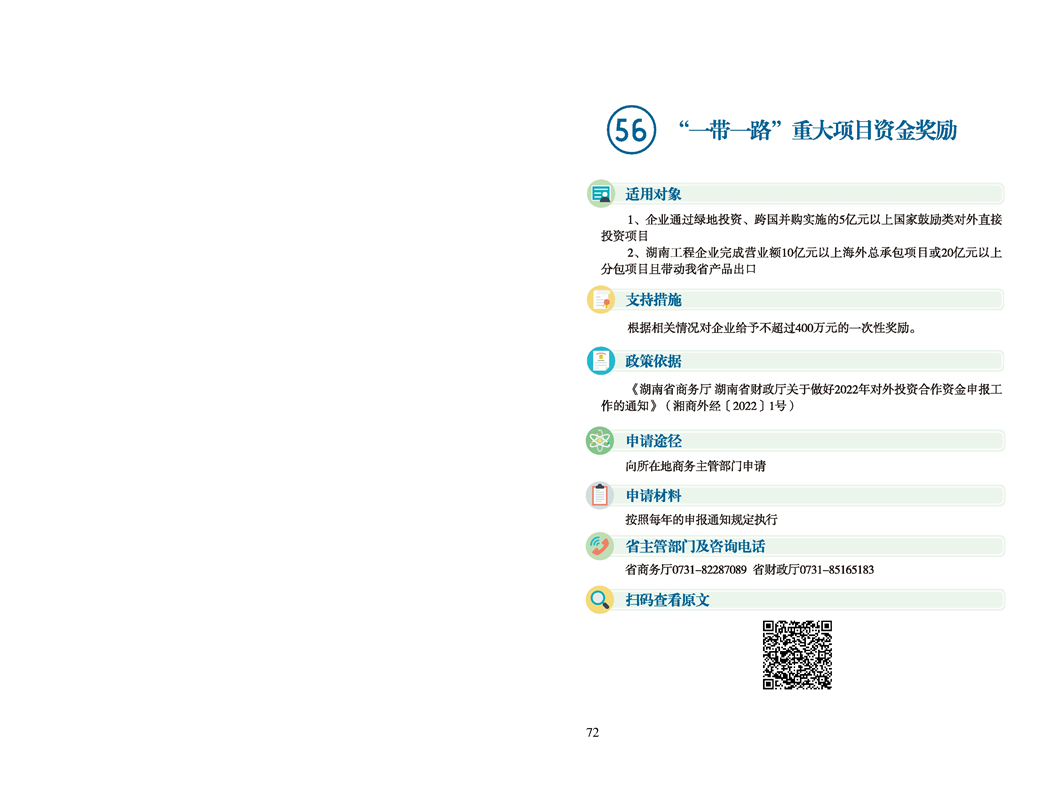1058x793 pixels.
Task: Select the 申请材料 heading
Action: click(653, 495)
